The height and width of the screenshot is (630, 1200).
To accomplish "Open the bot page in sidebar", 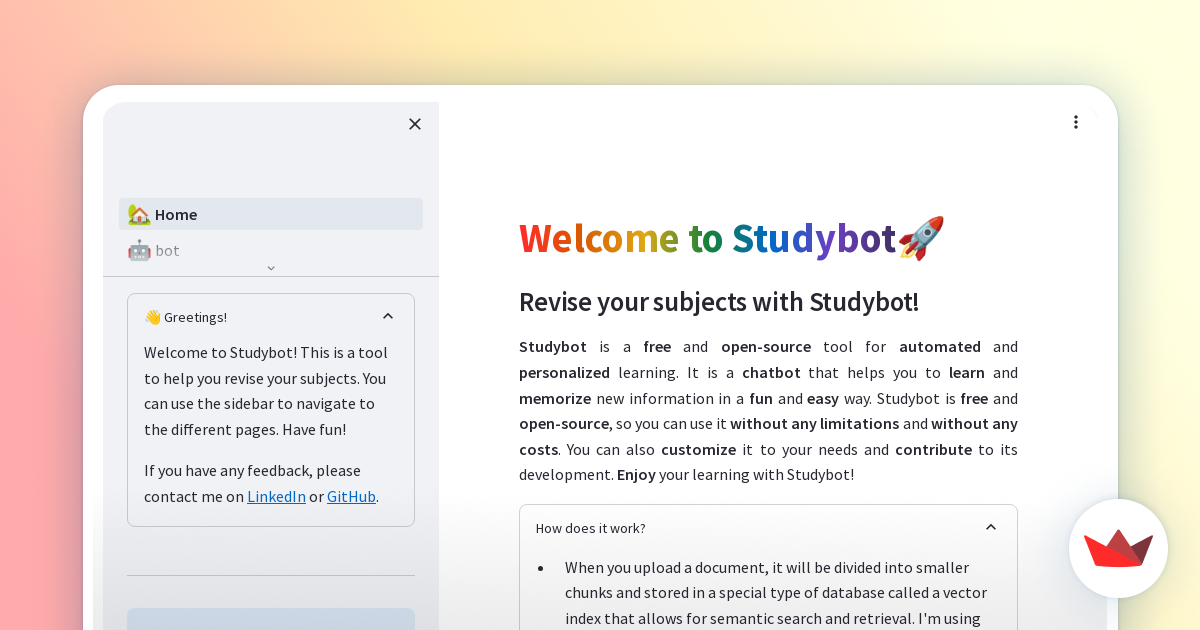I will pos(271,250).
